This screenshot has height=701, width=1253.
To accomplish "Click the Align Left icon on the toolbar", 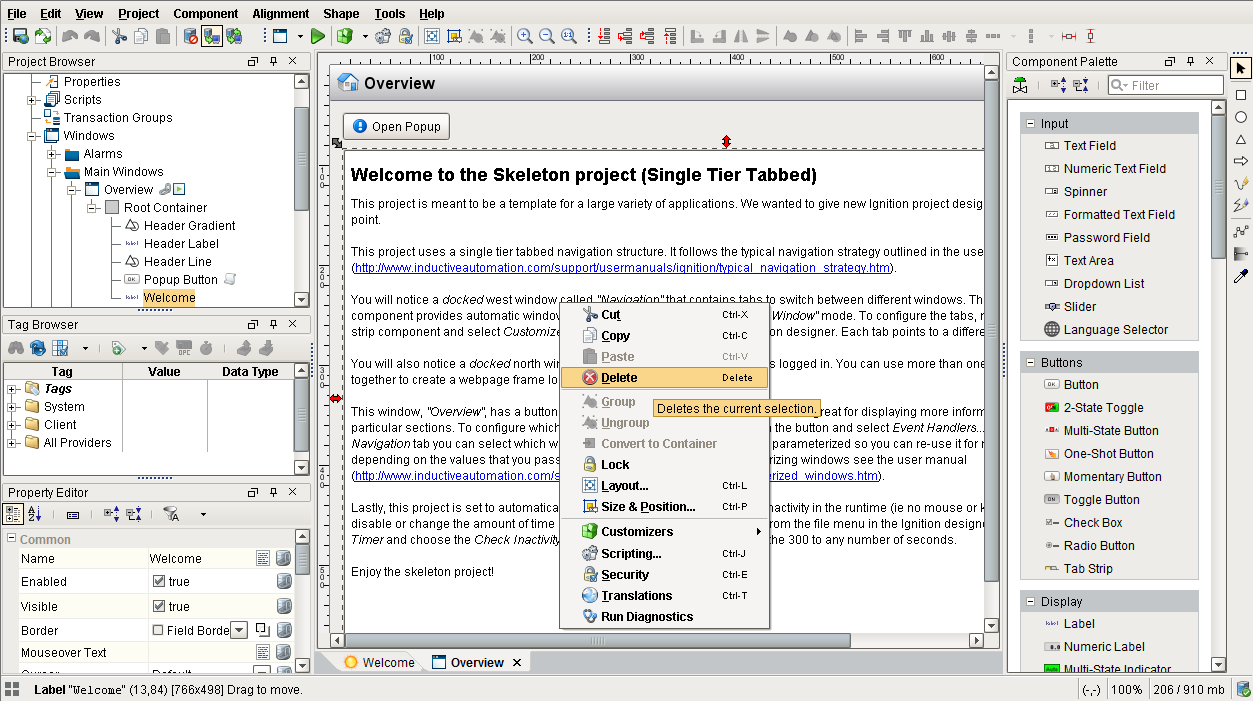I will tap(862, 34).
